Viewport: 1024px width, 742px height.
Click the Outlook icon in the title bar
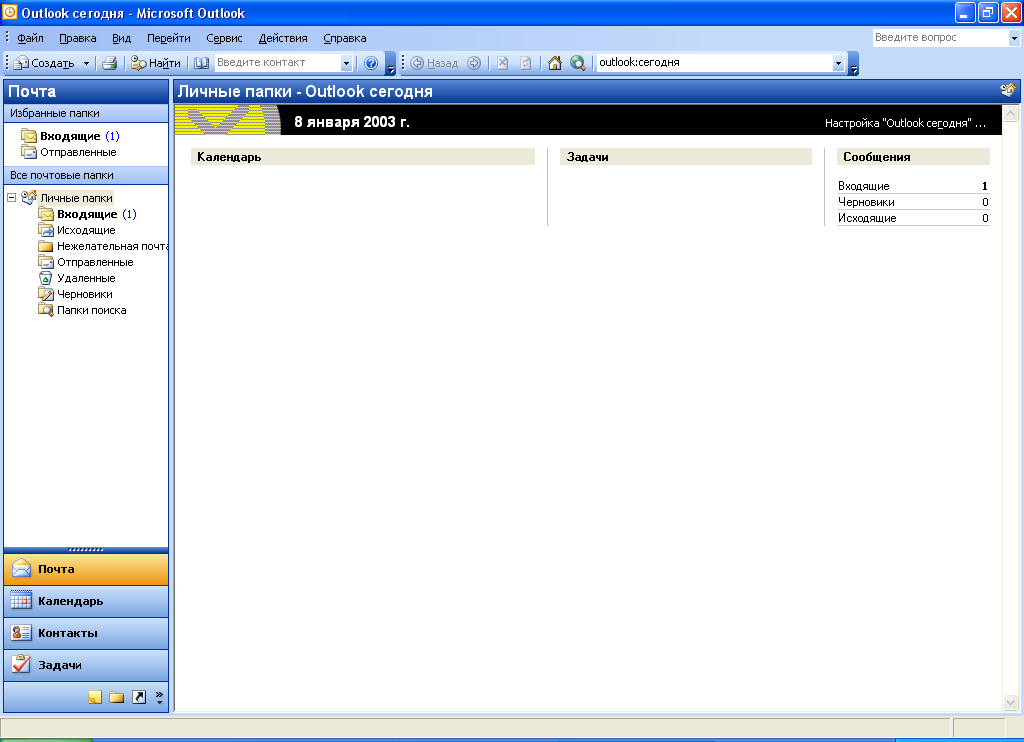[x=10, y=12]
